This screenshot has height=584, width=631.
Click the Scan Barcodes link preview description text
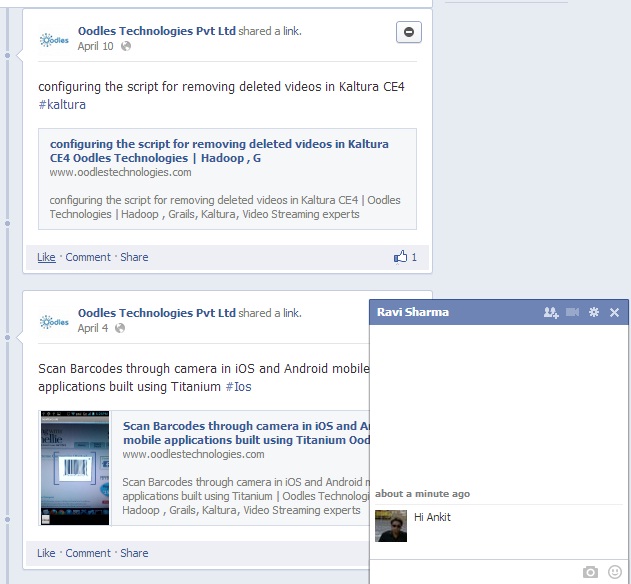coord(245,496)
